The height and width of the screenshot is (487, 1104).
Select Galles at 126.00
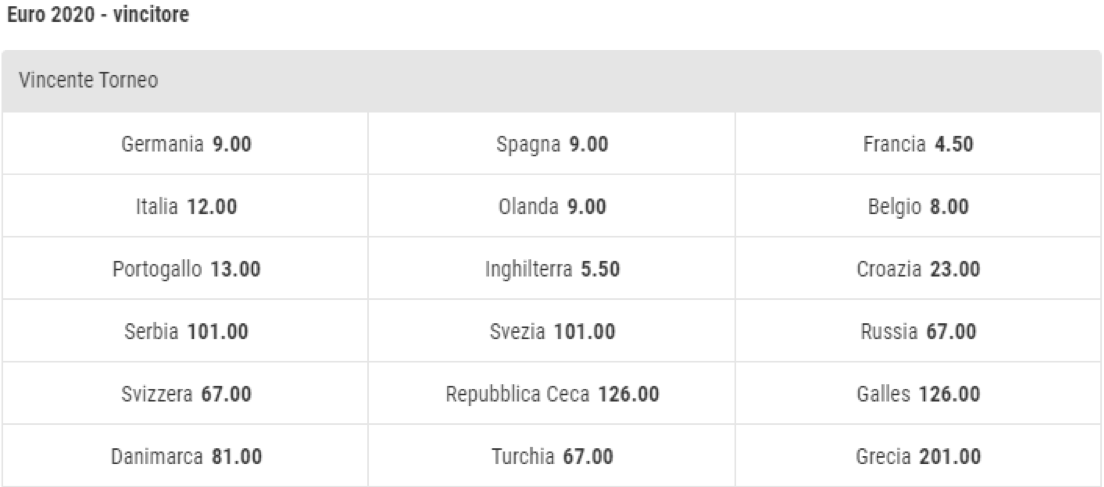pyautogui.click(x=918, y=394)
